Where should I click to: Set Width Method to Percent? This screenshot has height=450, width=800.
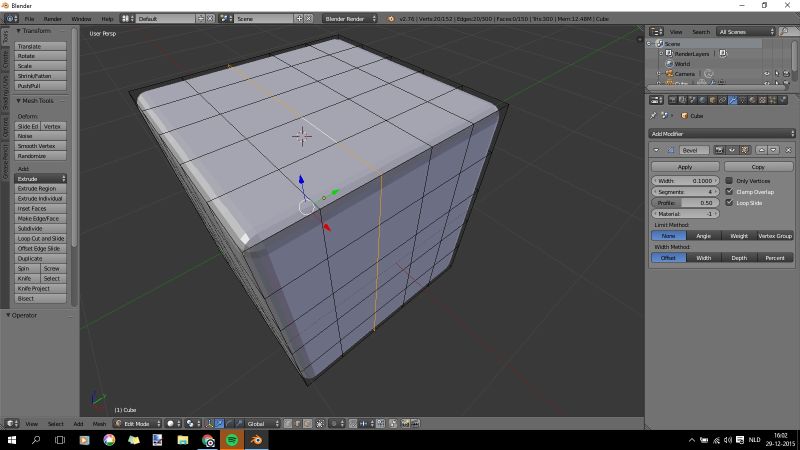[775, 258]
